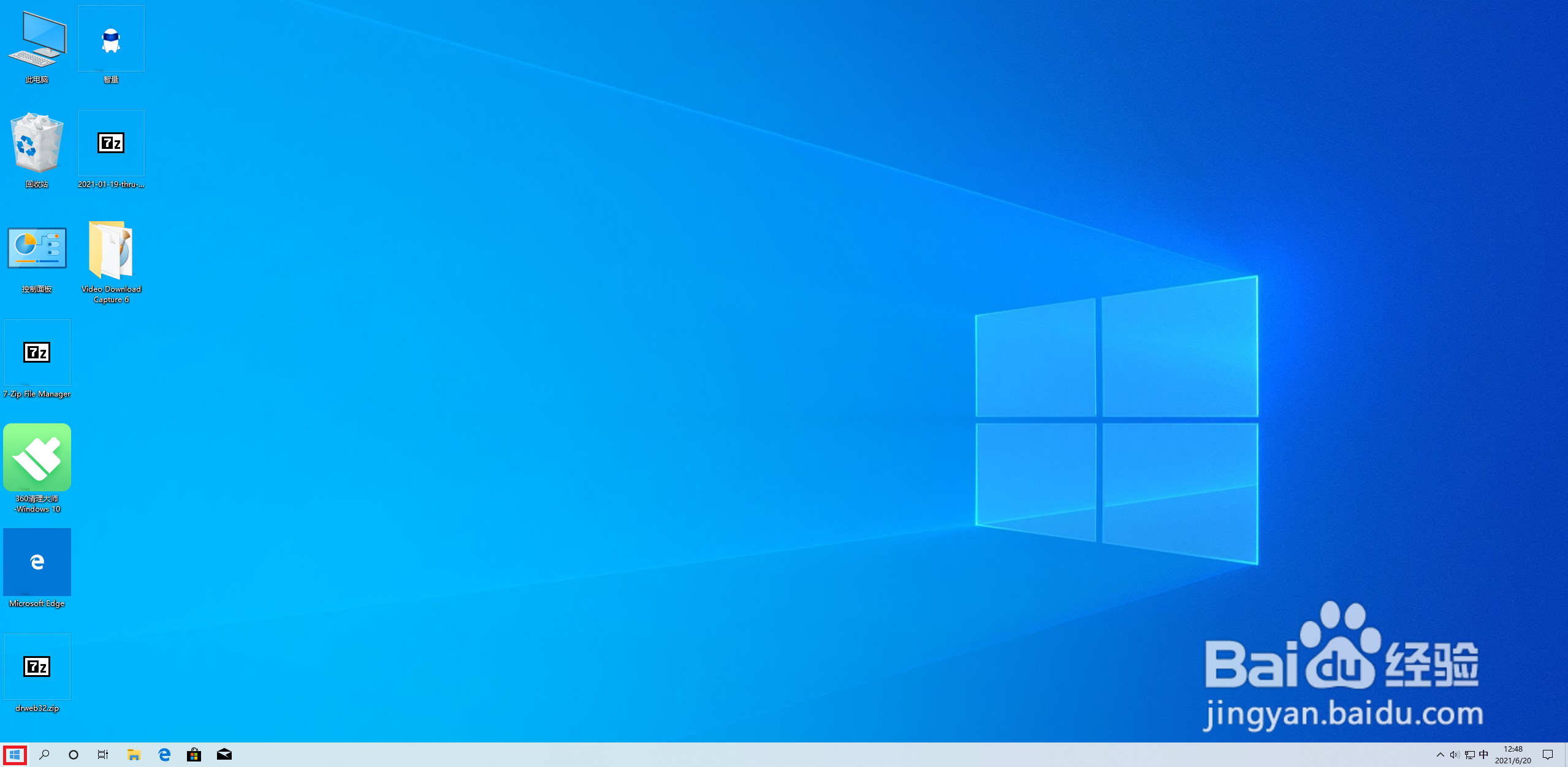Open Microsoft Store from the taskbar
Screen dimensions: 1568x767
pos(194,755)
